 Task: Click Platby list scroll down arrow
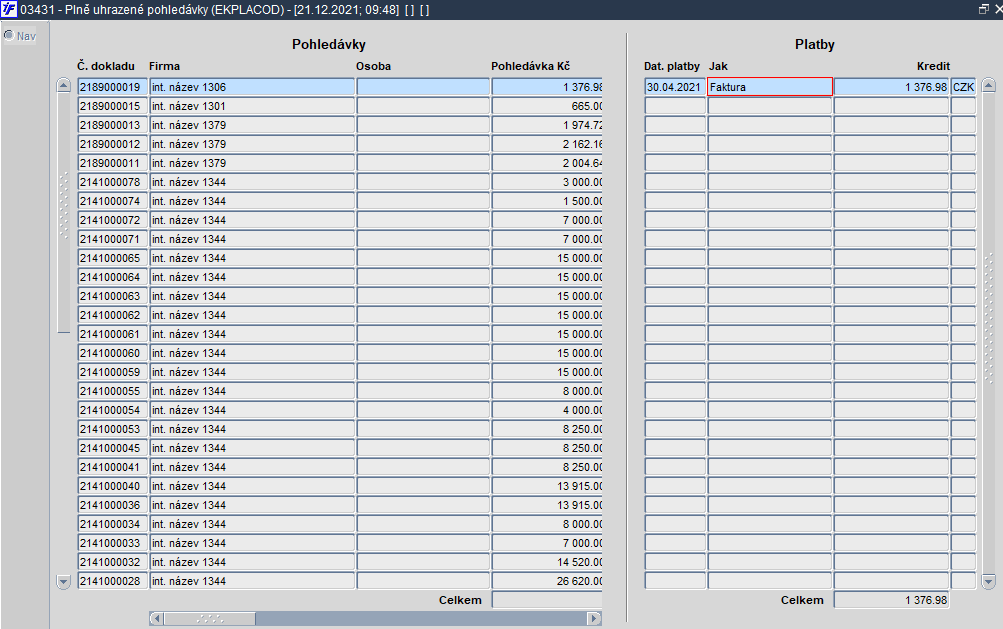(x=988, y=582)
